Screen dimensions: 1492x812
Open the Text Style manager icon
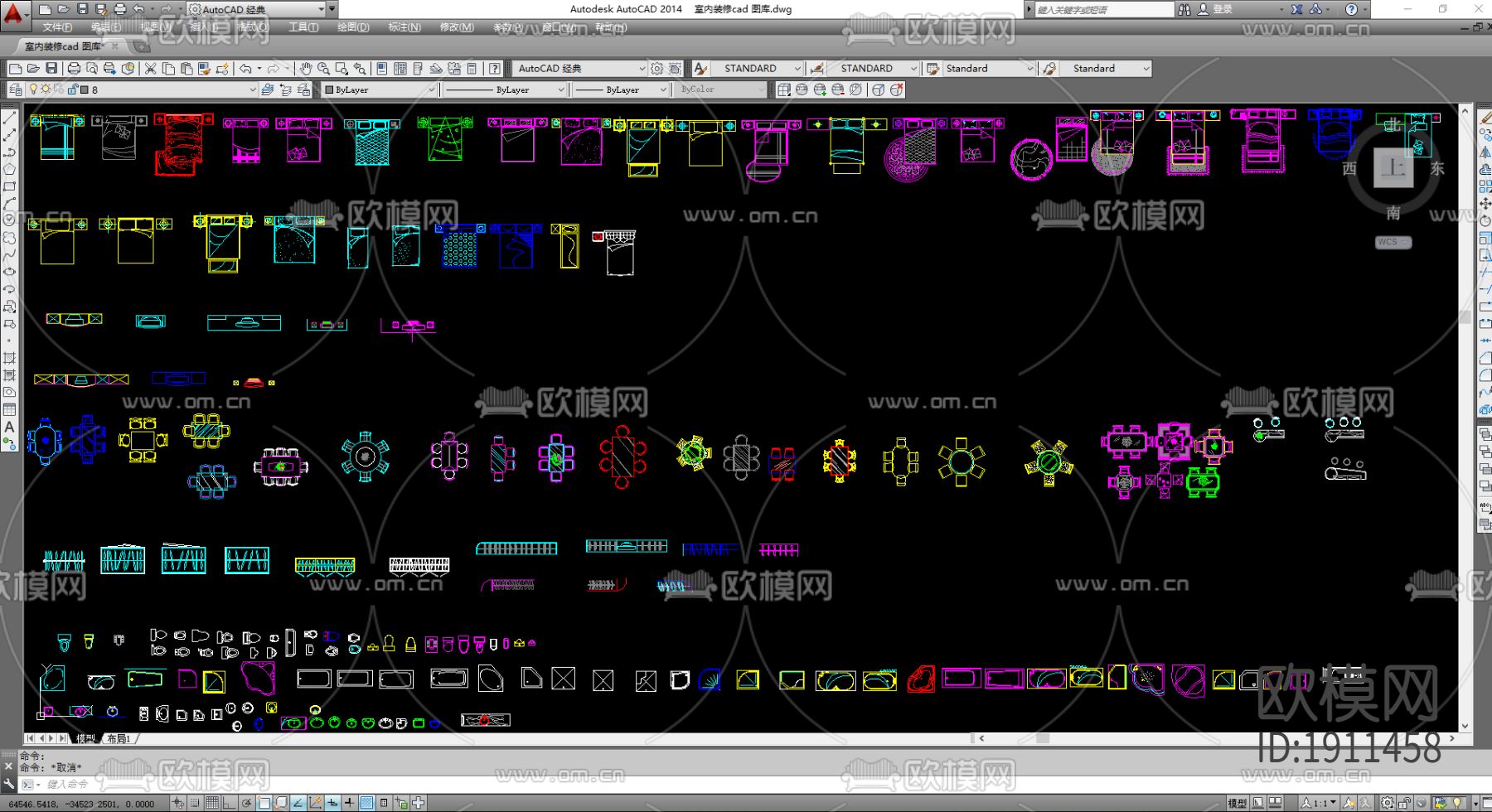[x=700, y=69]
